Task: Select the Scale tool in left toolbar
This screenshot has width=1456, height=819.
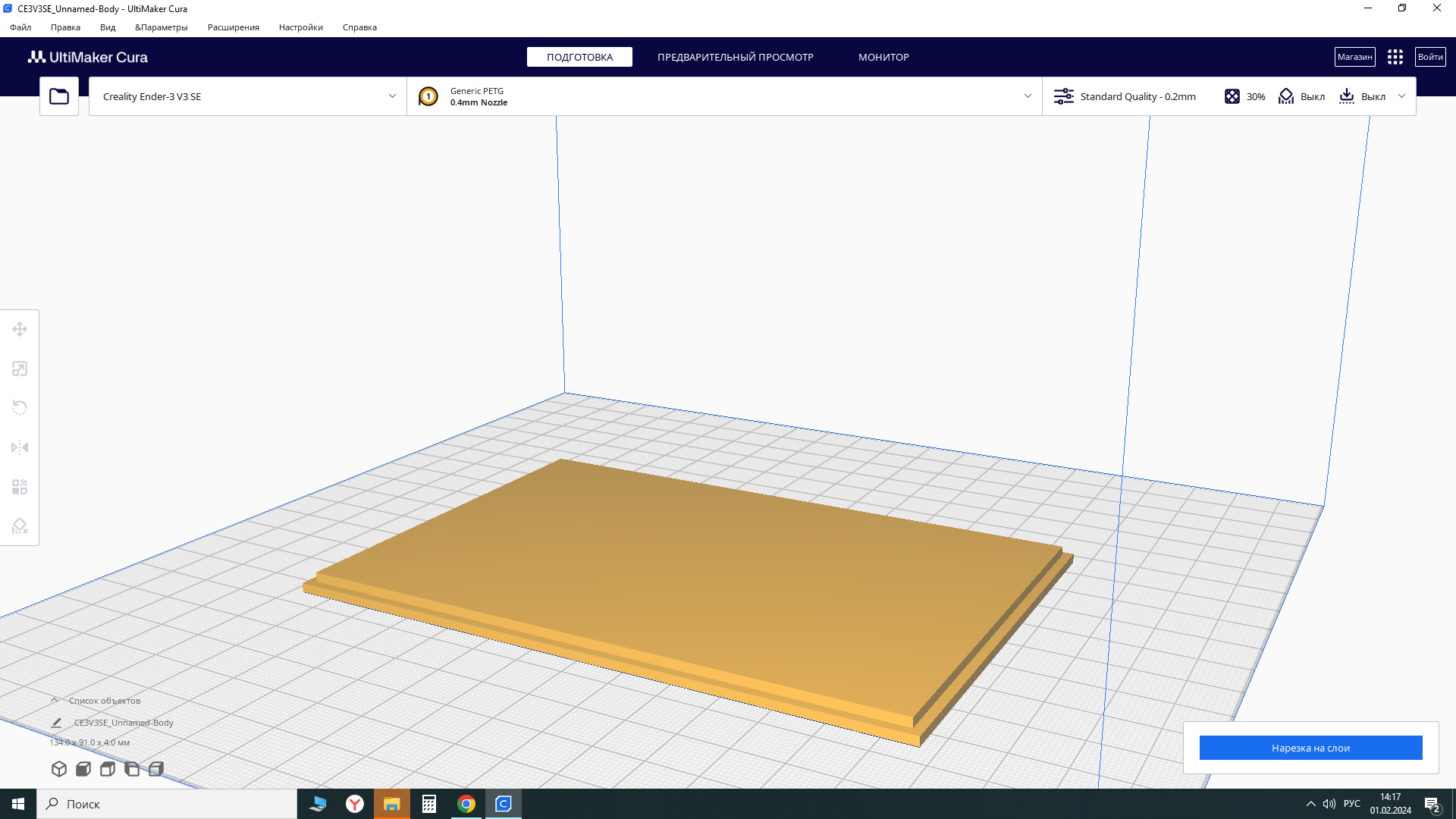Action: click(20, 369)
